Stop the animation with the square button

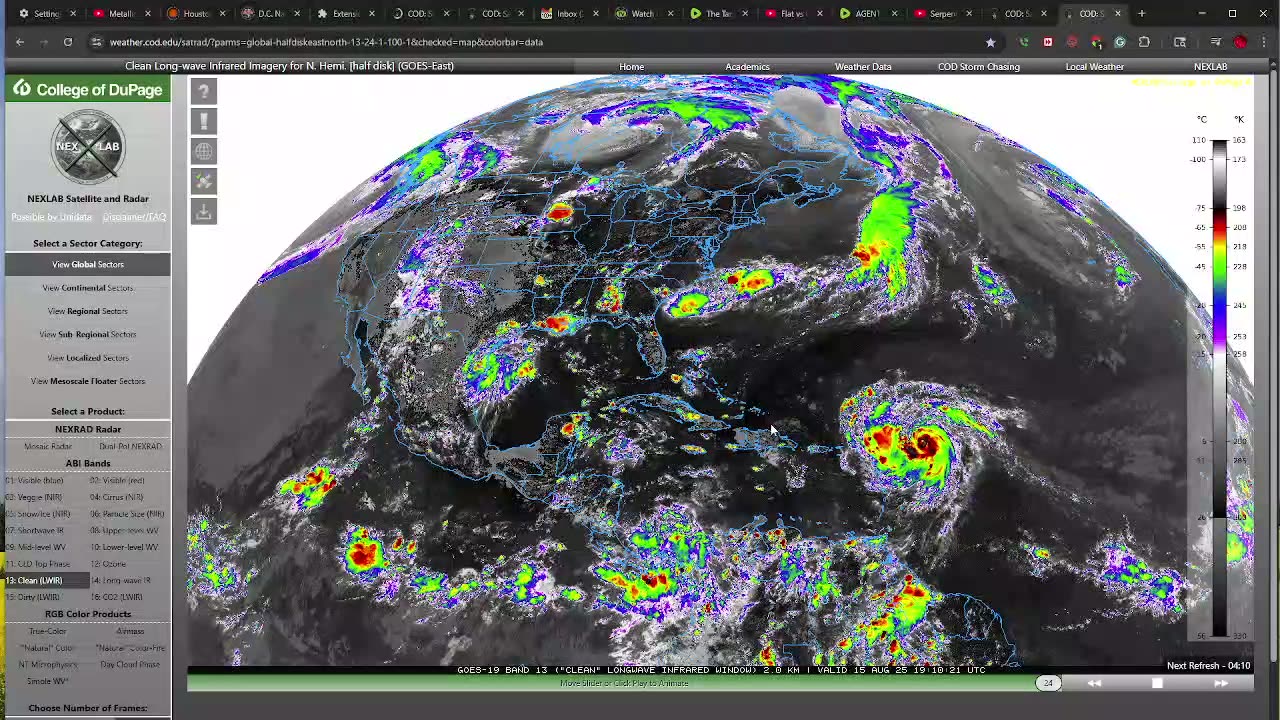(1157, 683)
